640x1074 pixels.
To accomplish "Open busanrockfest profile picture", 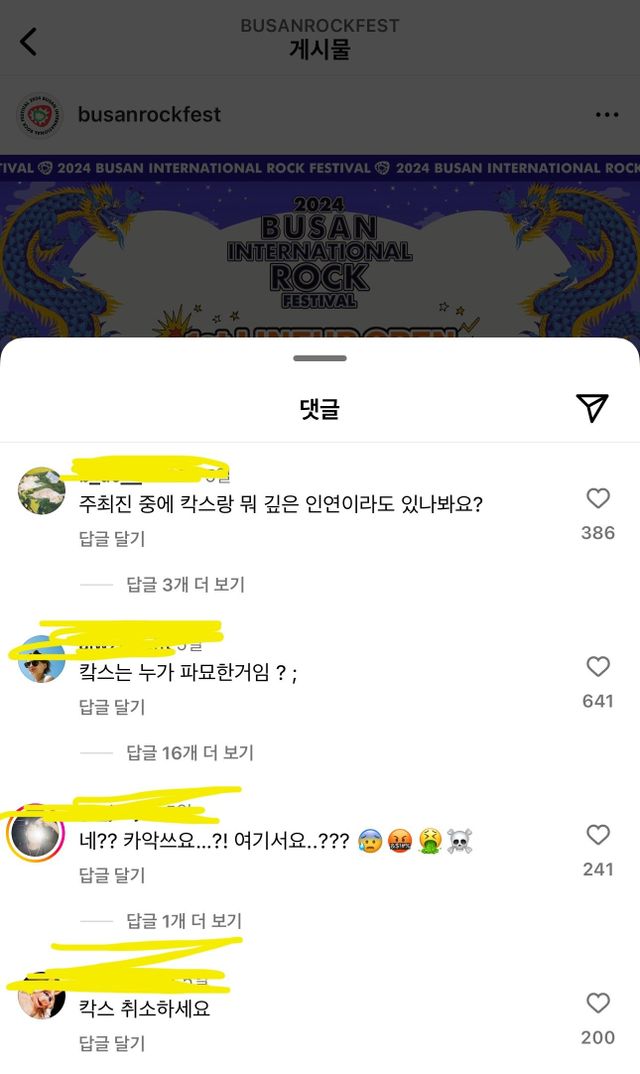I will [x=40, y=115].
